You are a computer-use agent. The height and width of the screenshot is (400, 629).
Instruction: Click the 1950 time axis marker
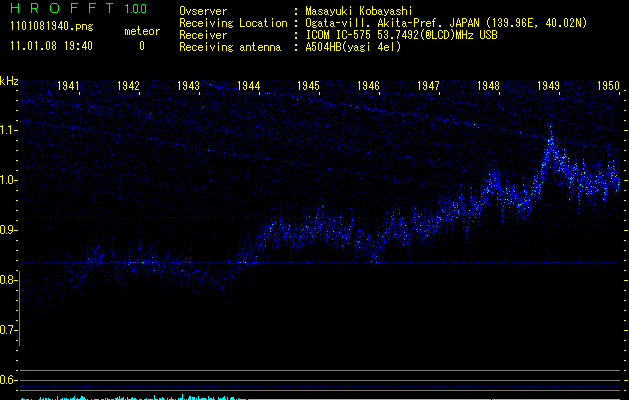click(609, 86)
